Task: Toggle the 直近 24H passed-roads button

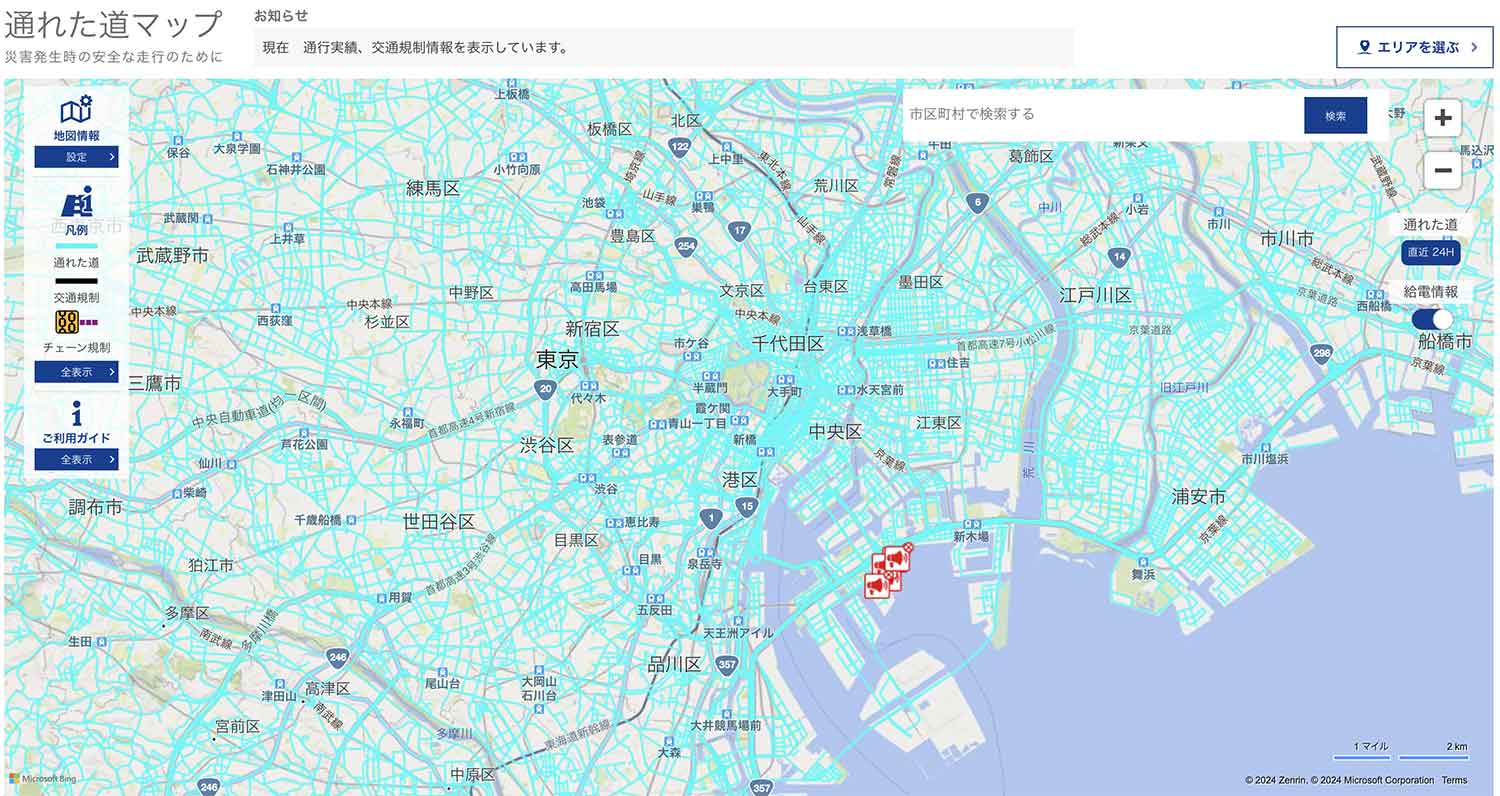Action: (1430, 252)
